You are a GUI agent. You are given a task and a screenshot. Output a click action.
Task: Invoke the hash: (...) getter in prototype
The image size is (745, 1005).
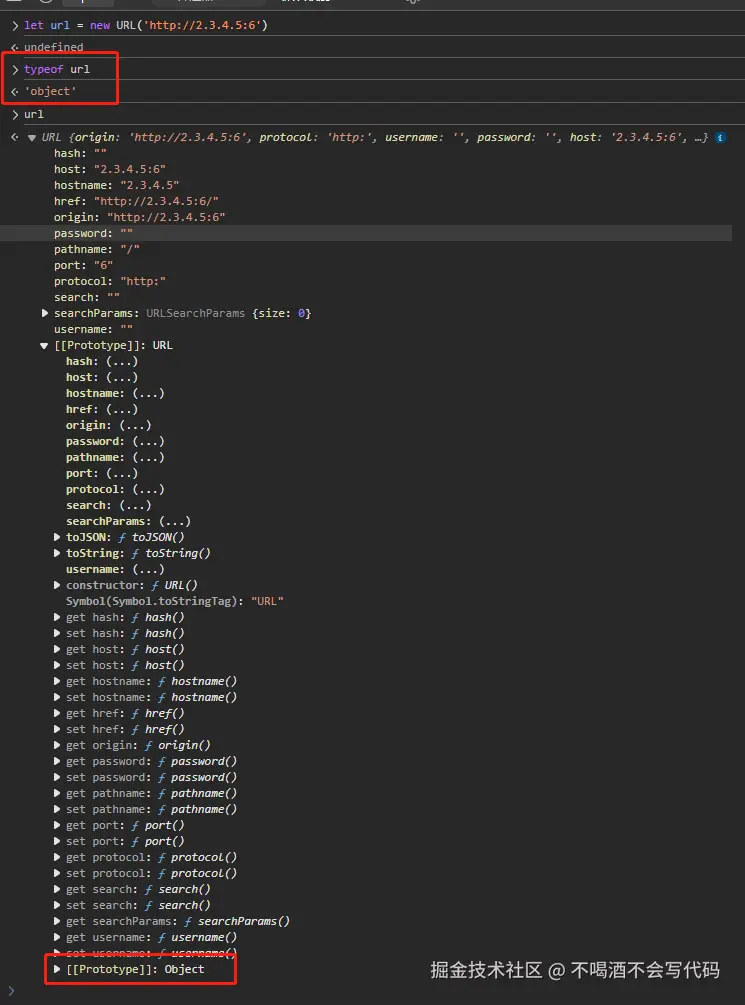tap(122, 361)
